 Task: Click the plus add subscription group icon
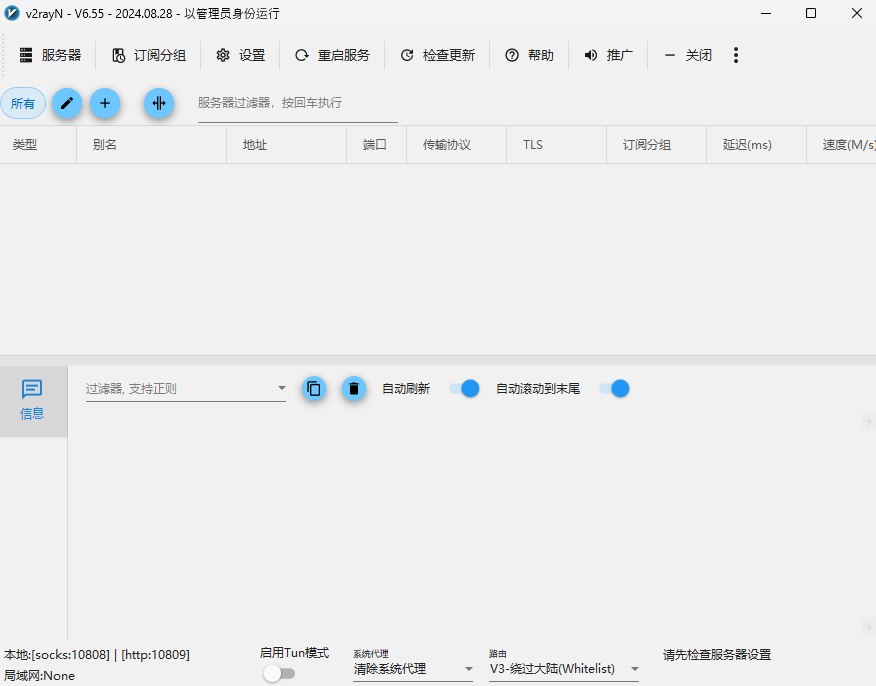point(105,103)
